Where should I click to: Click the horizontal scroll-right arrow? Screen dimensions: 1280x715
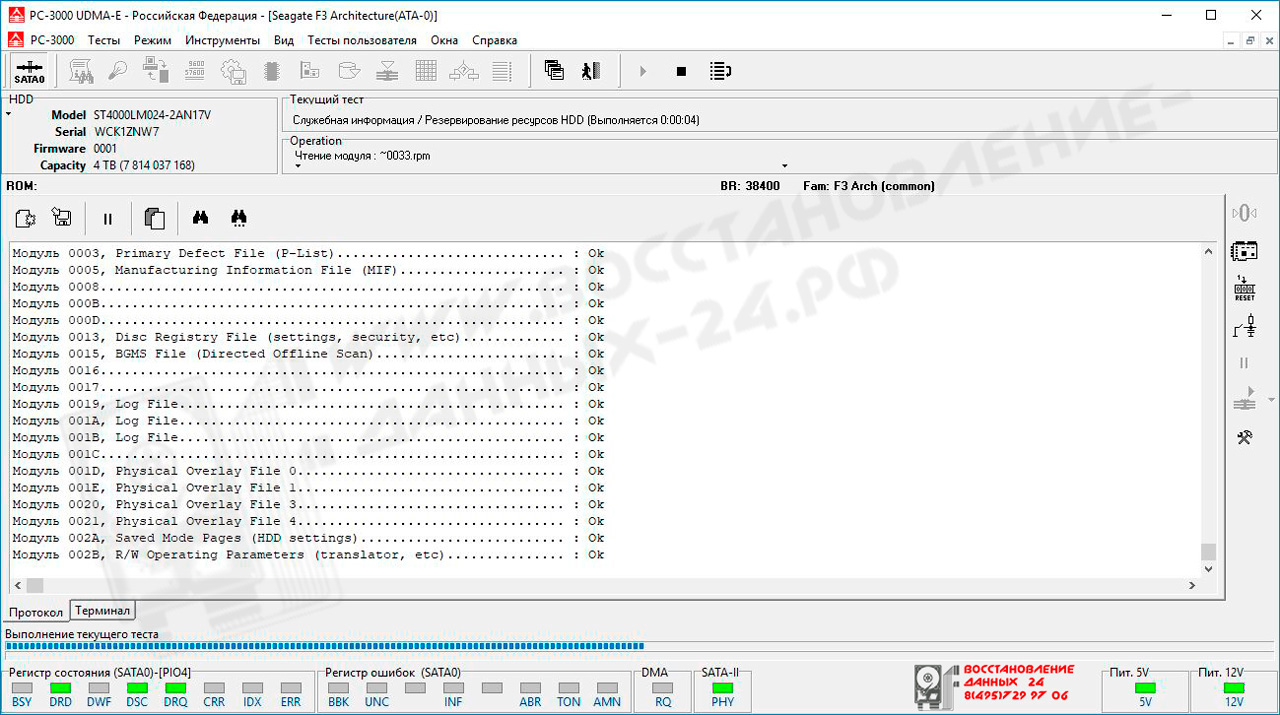coord(1192,586)
